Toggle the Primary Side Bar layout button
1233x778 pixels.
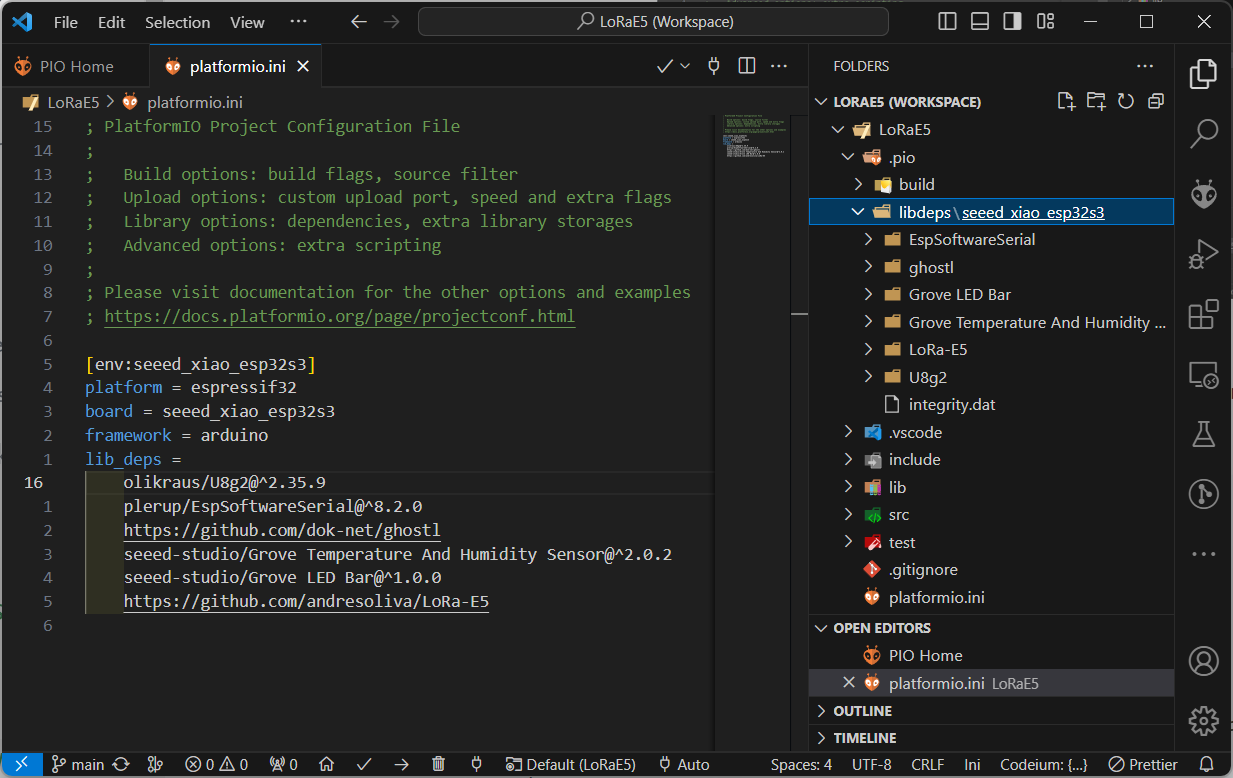tap(947, 21)
